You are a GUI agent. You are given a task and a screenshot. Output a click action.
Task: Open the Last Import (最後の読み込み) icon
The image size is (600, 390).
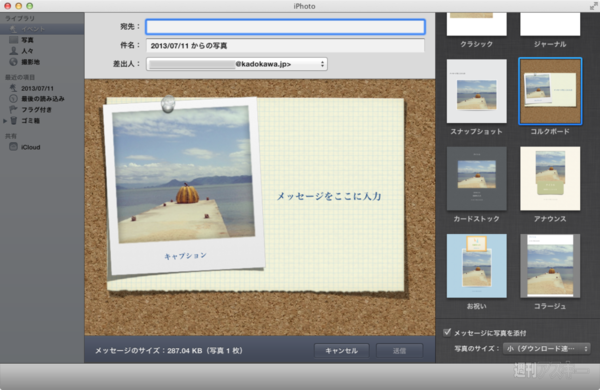pos(13,99)
